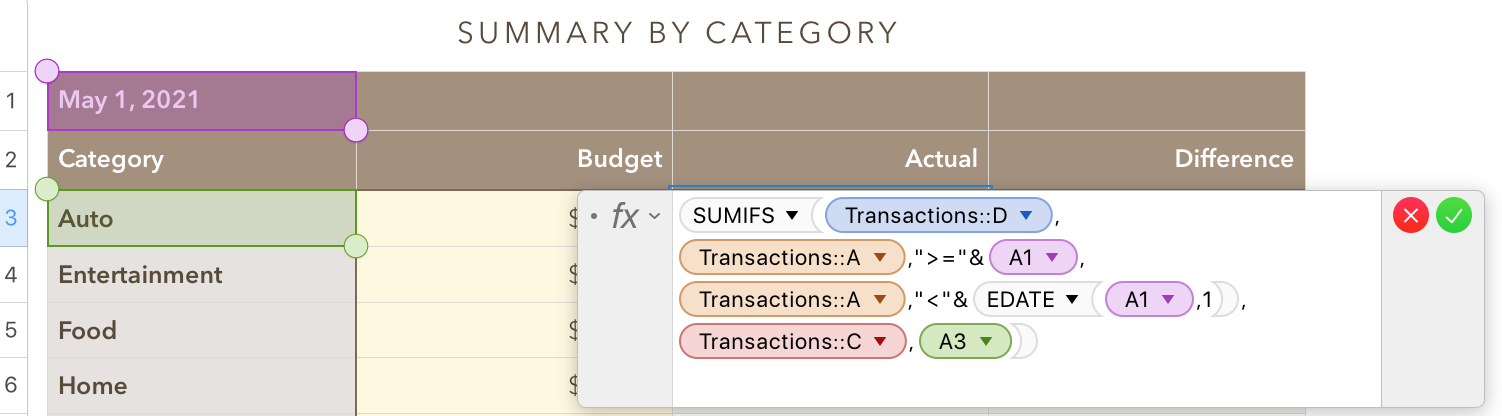Click the Home category cell
1502x416 pixels.
coord(201,386)
